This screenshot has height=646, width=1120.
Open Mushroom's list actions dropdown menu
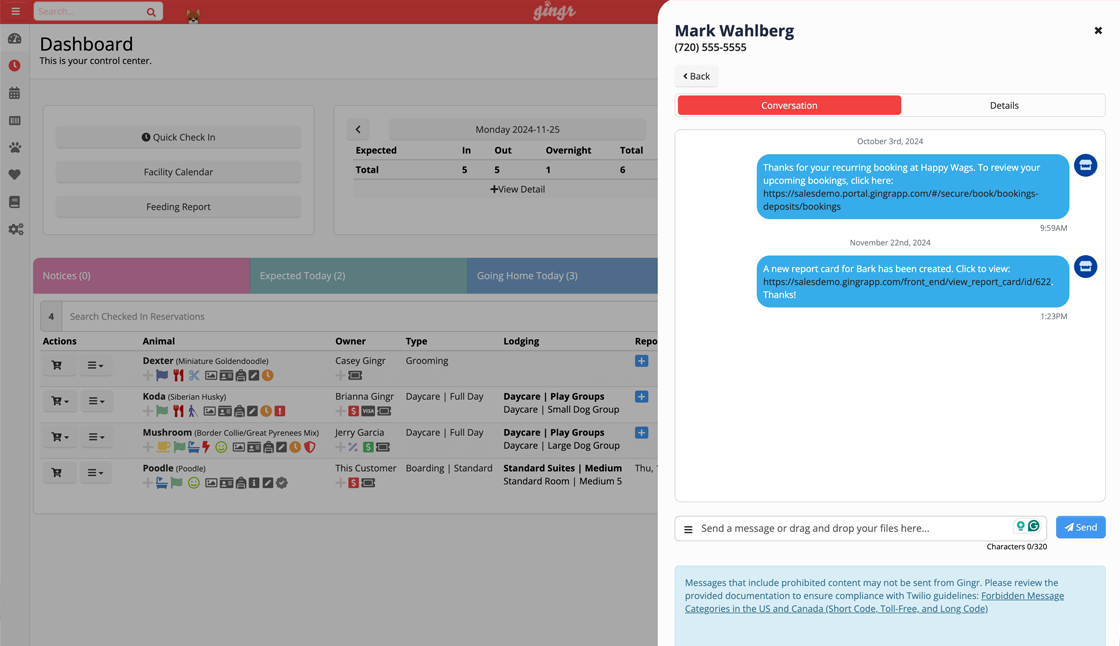(x=96, y=437)
